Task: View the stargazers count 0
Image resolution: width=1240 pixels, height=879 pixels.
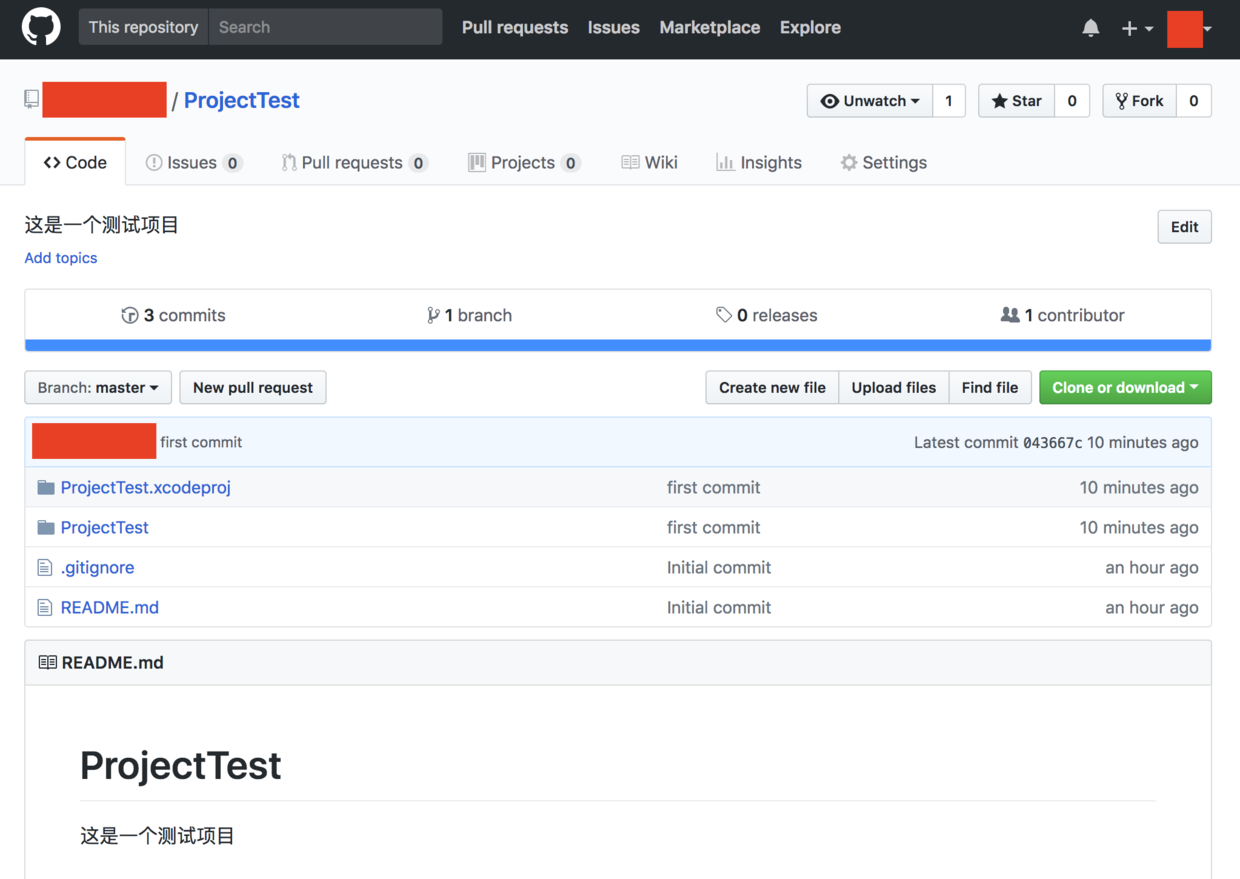Action: (x=1072, y=101)
